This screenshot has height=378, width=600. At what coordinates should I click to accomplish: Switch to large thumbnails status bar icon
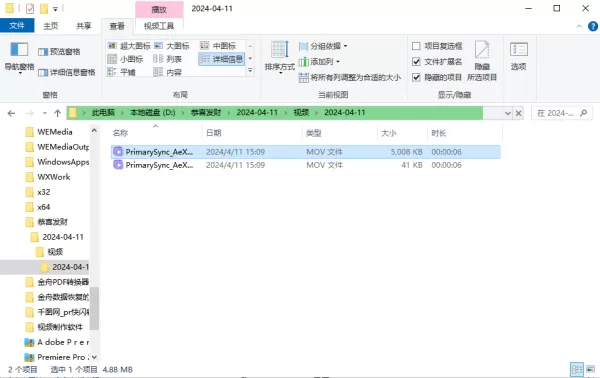tap(590, 370)
